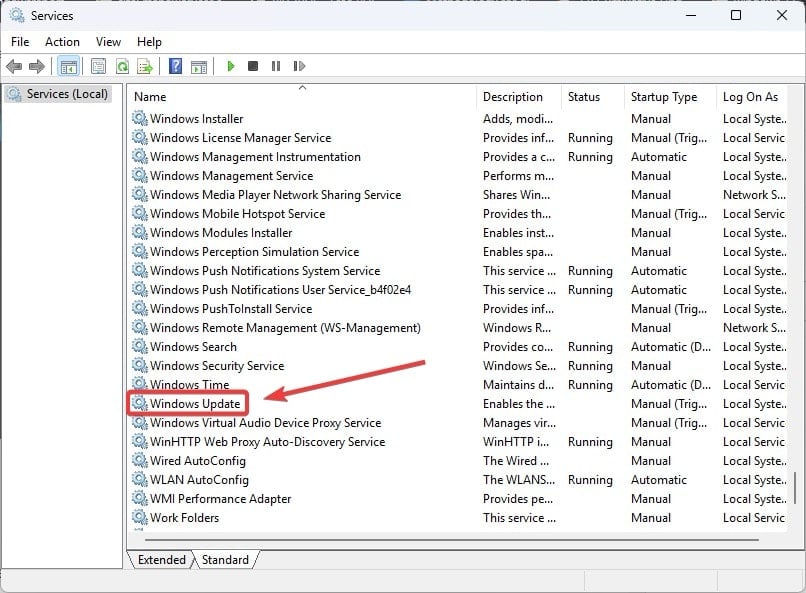Click 'Automatic (D...' startup type for Windows Search
806x593 pixels.
(670, 347)
